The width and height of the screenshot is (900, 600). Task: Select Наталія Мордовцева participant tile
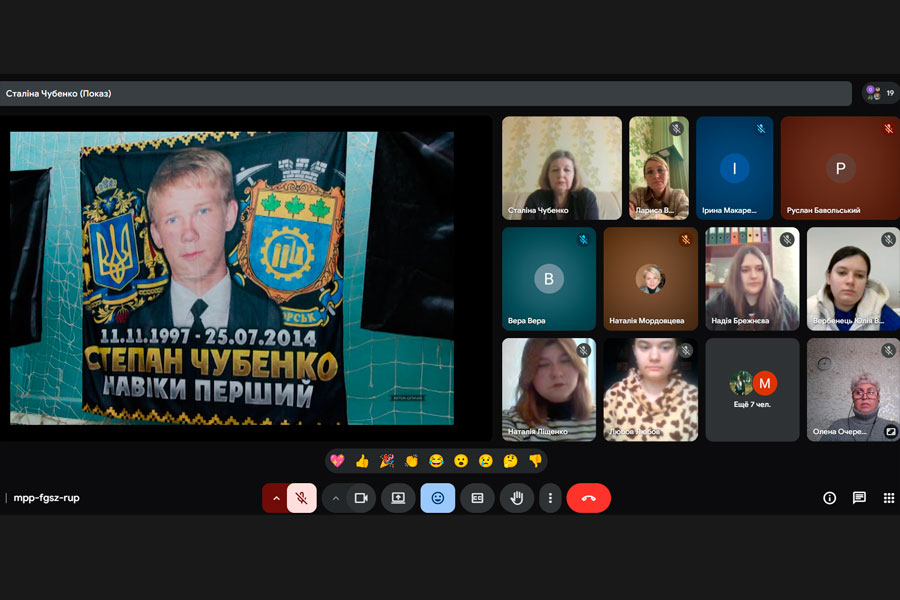(650, 279)
